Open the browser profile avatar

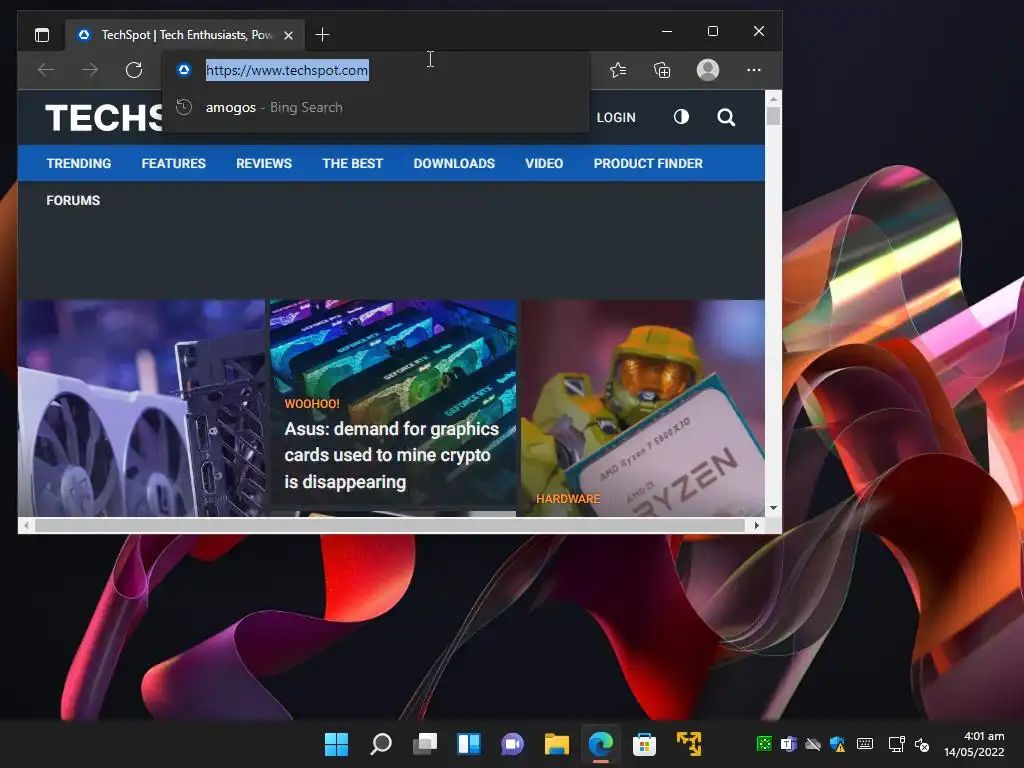[x=708, y=70]
